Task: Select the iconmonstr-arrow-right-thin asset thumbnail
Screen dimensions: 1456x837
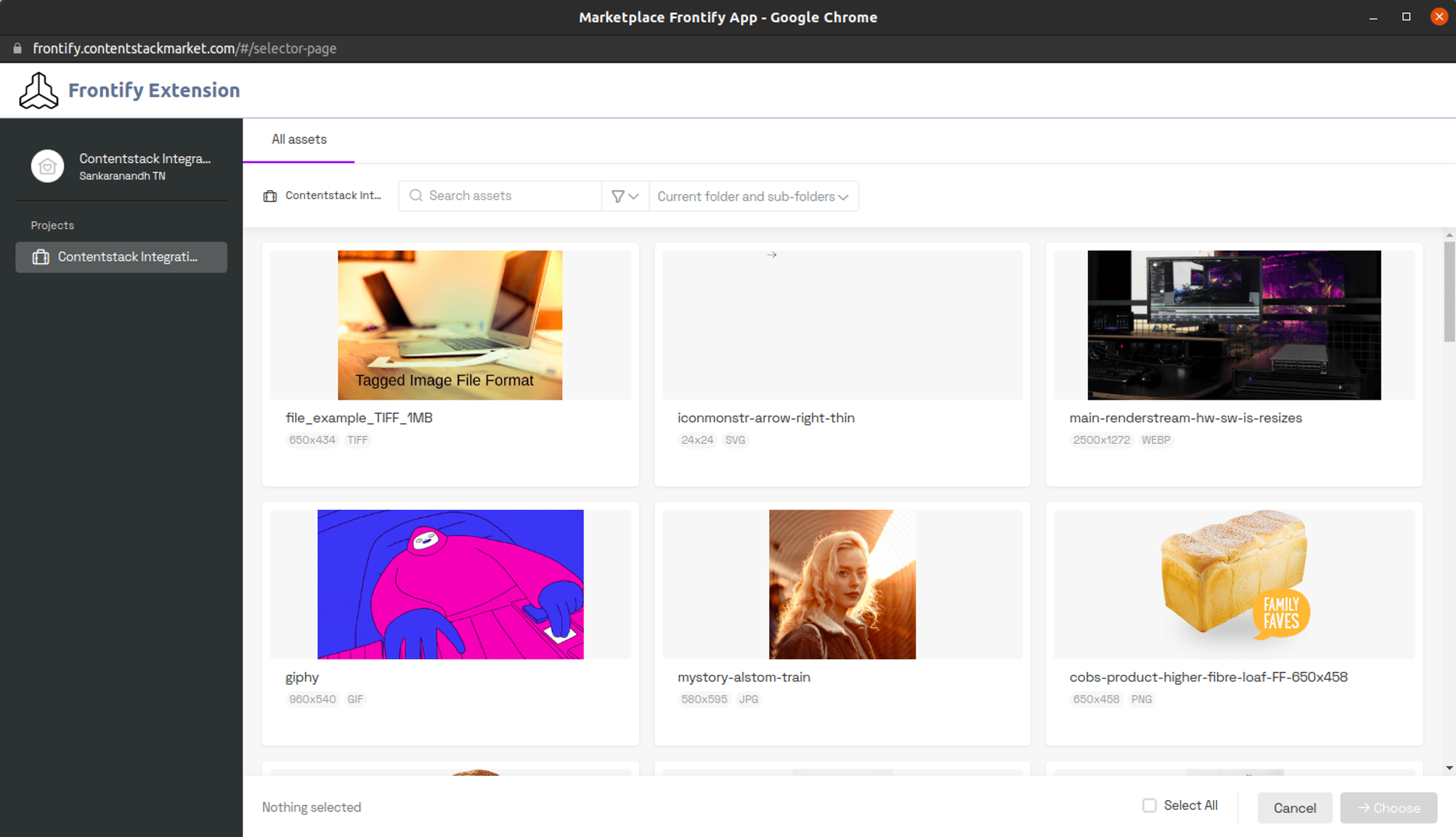Action: 842,325
